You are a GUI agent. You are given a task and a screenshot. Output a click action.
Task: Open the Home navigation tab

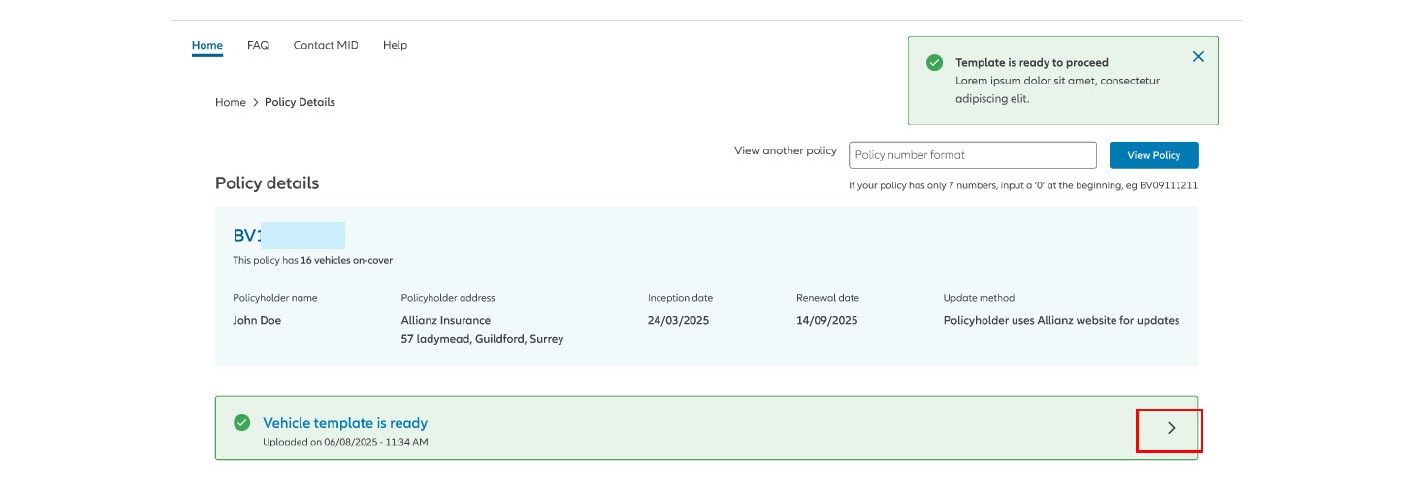[x=207, y=45]
